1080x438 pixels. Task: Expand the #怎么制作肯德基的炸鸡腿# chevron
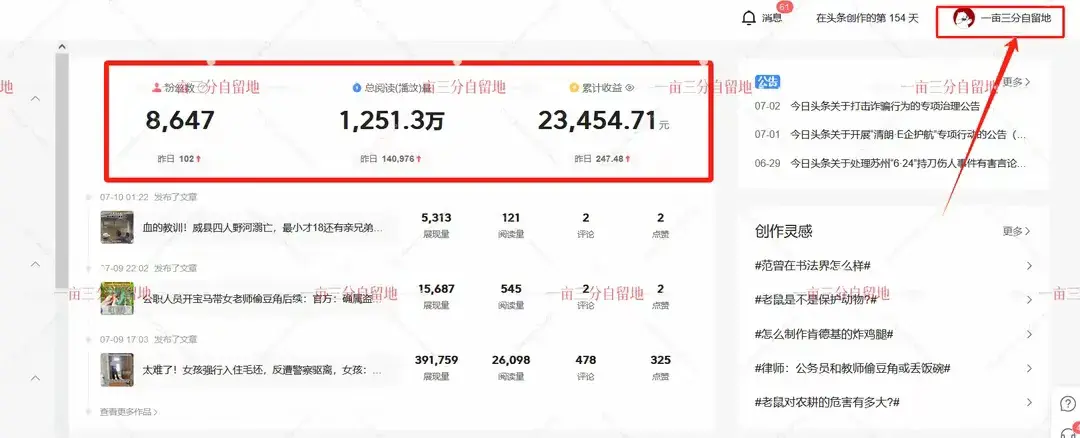[x=1029, y=334]
